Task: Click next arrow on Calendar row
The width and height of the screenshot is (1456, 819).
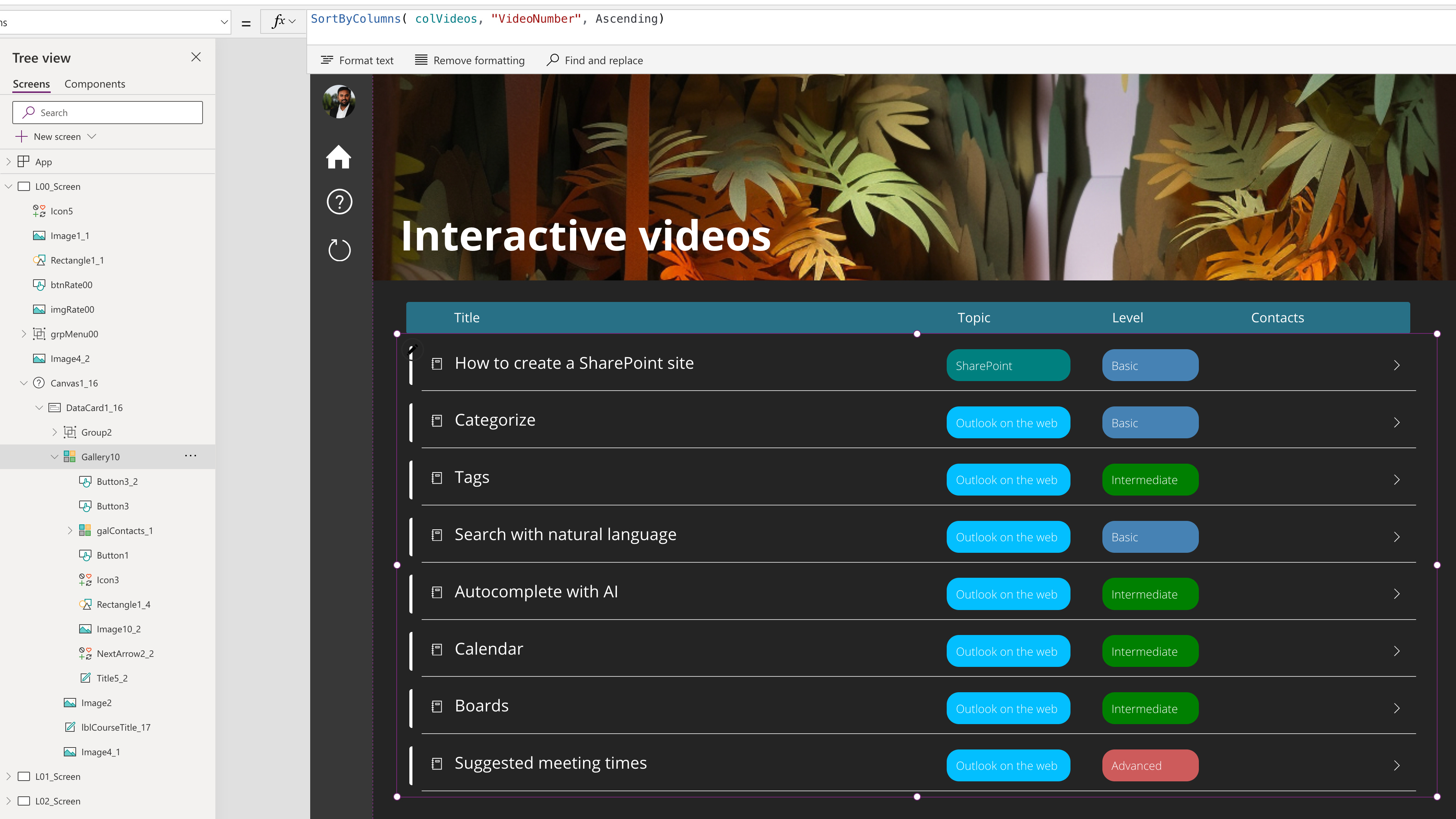Action: (x=1396, y=651)
